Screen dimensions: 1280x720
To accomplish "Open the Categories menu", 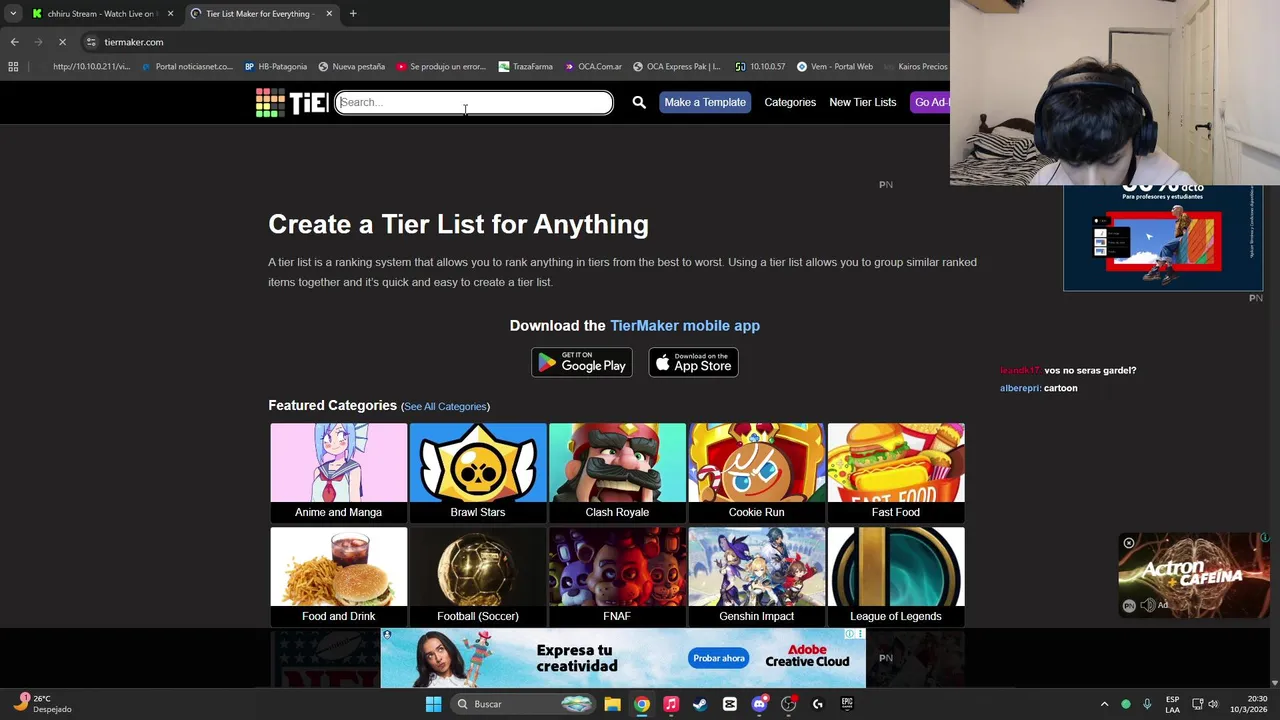I will 790,102.
